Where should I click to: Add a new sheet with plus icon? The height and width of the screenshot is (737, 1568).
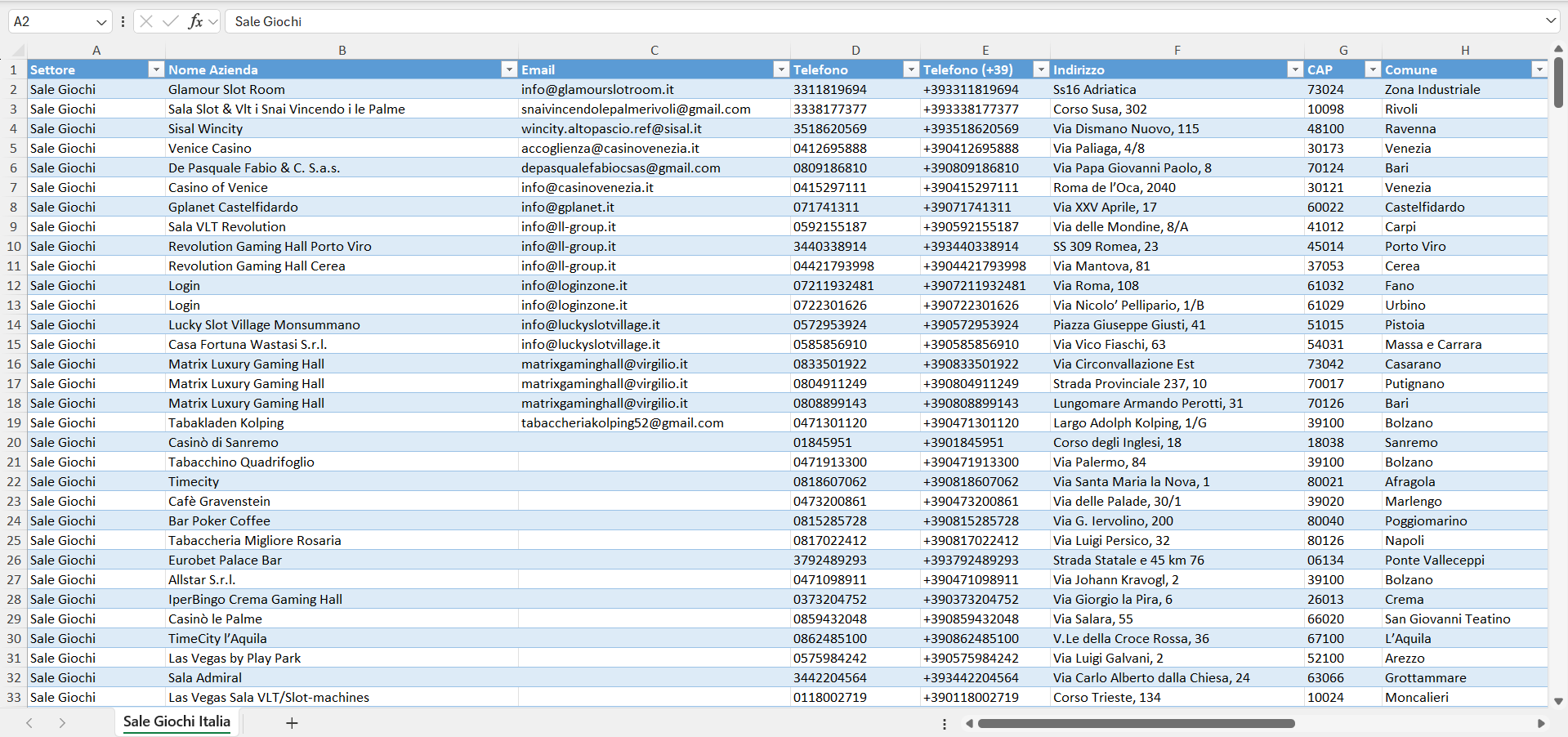292,723
